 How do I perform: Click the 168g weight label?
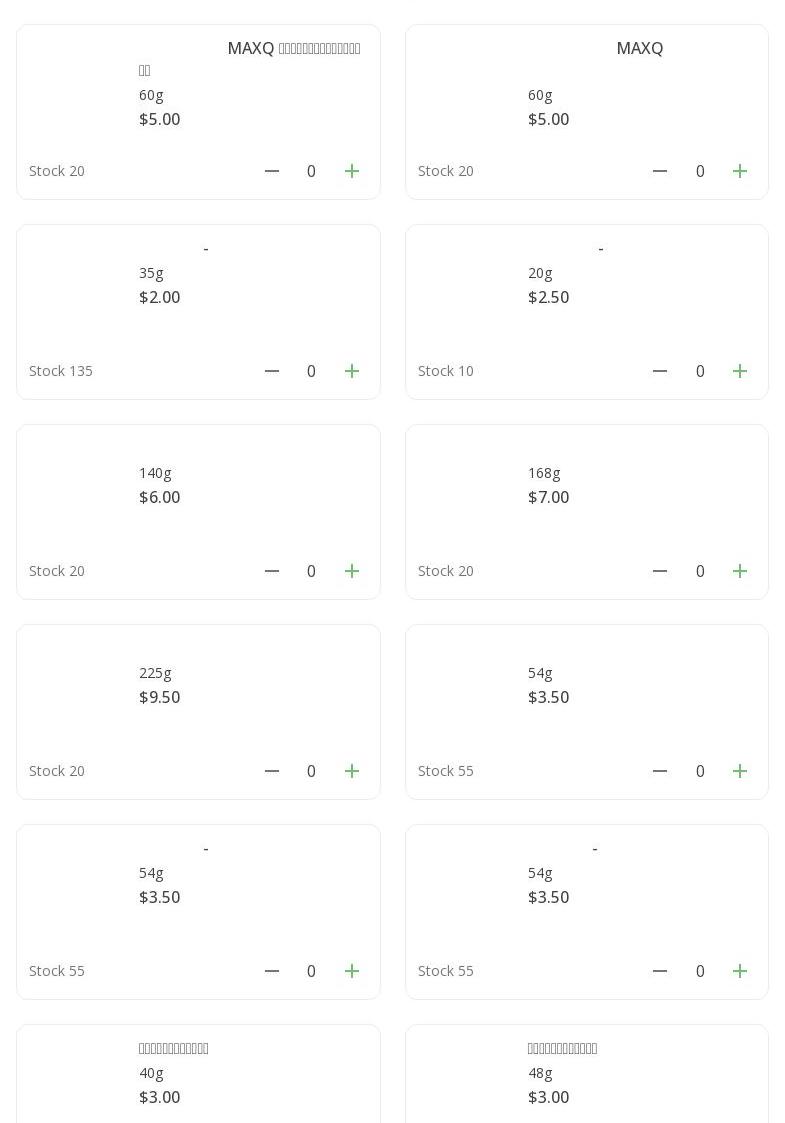click(544, 473)
